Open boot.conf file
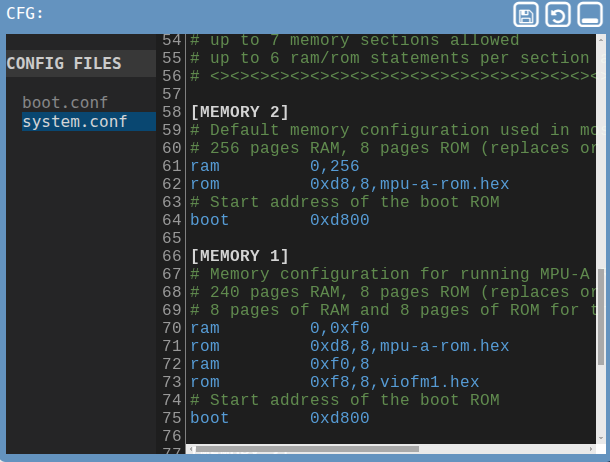Screen dimensions: 610x462 coord(65,103)
